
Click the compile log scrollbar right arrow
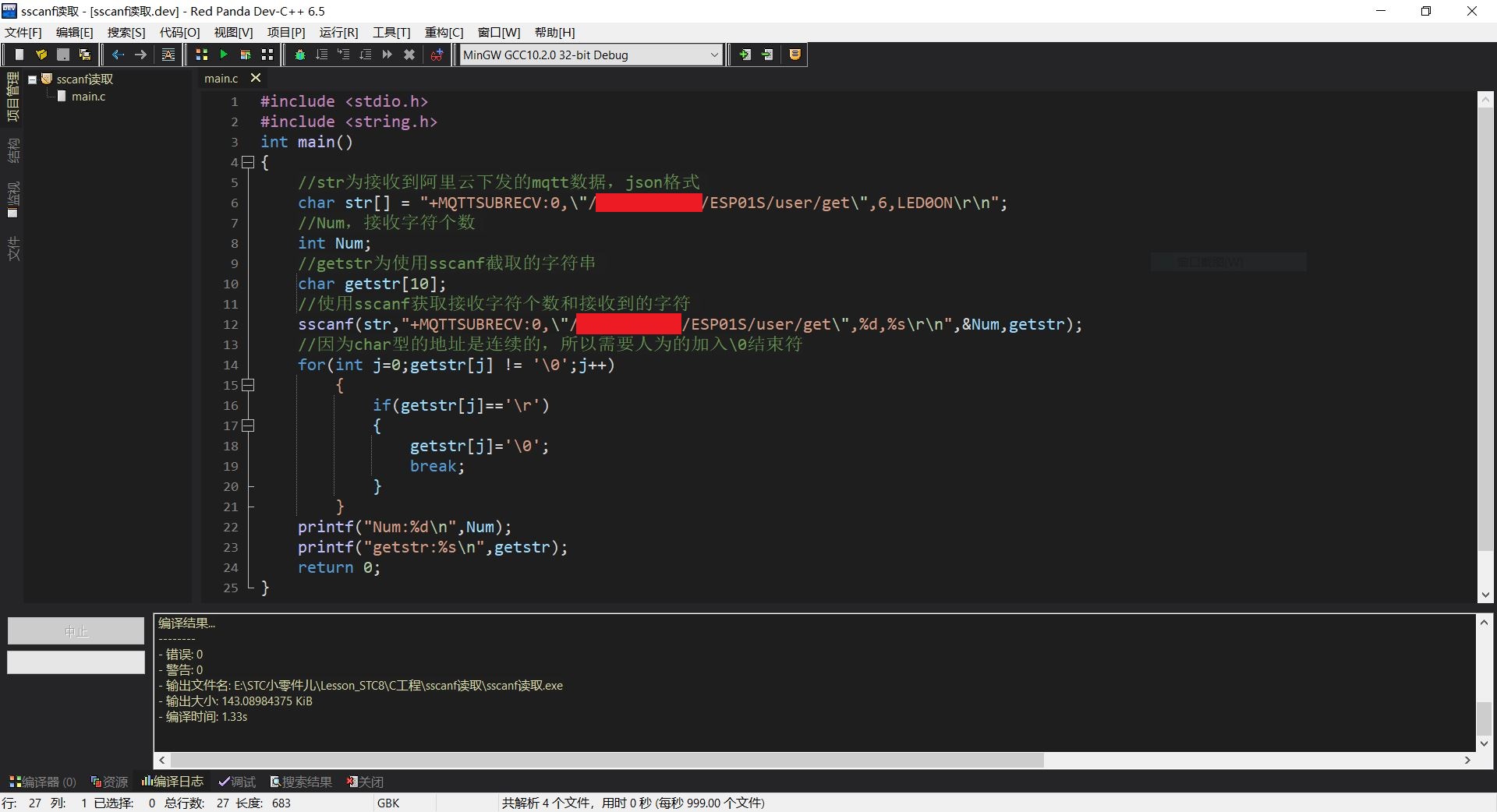coord(1467,760)
